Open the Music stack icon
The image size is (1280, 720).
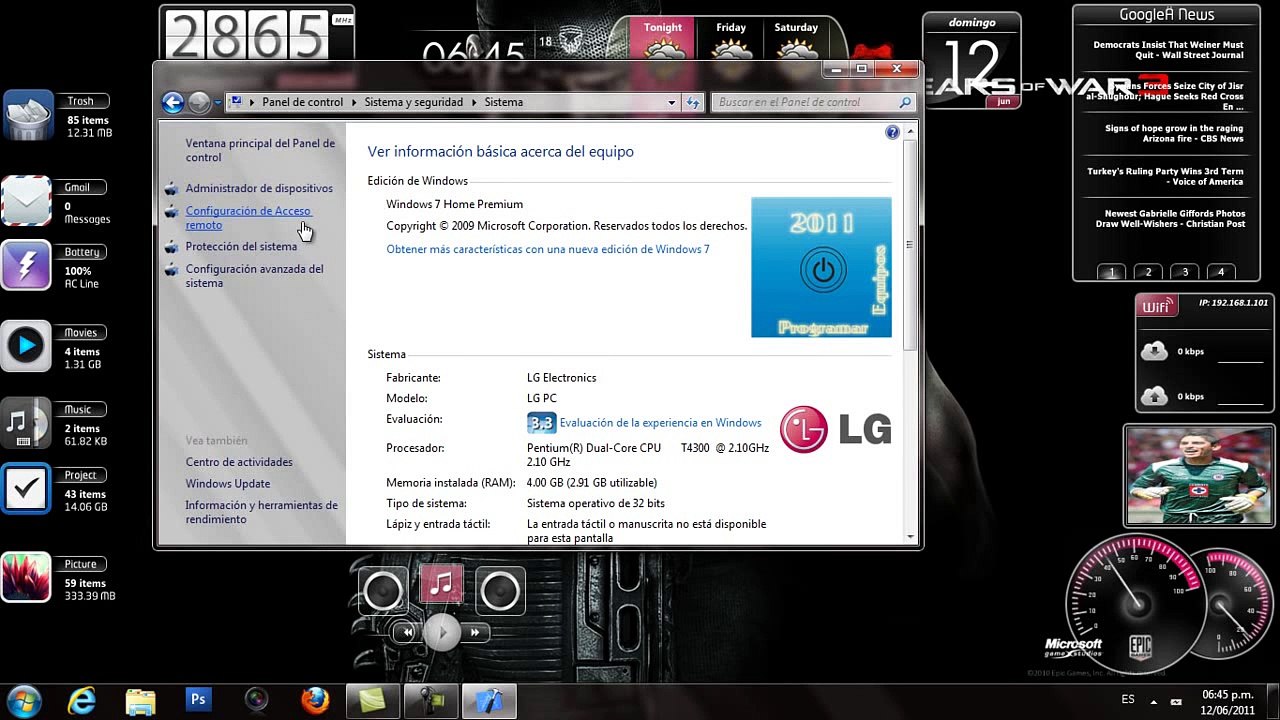[x=27, y=423]
